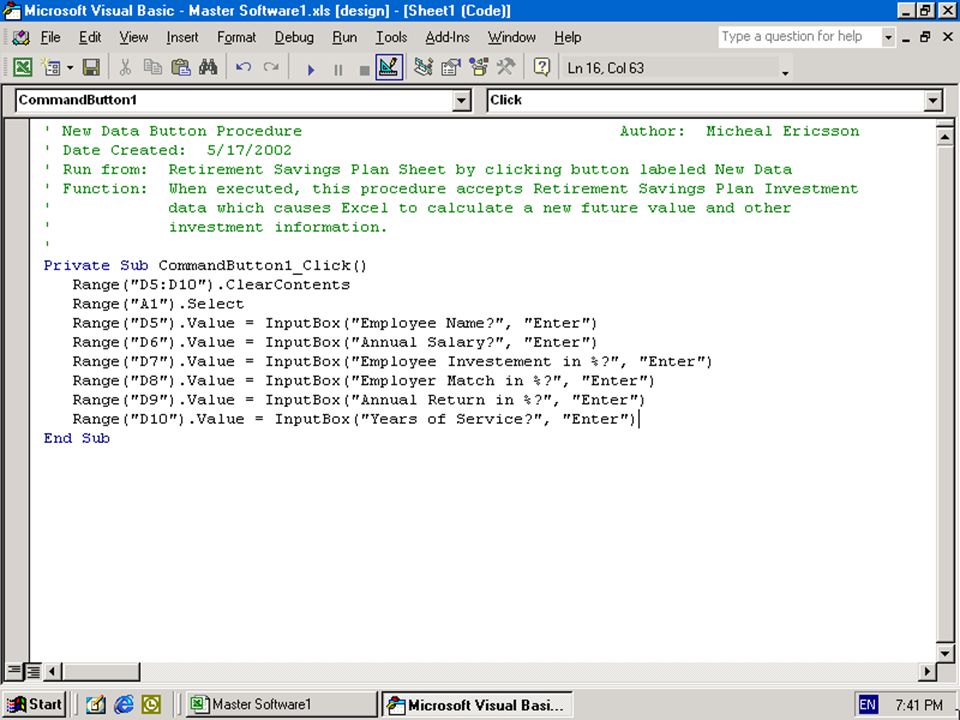Switch to Full Module View button
Screen dimensions: 960x720
click(33, 672)
